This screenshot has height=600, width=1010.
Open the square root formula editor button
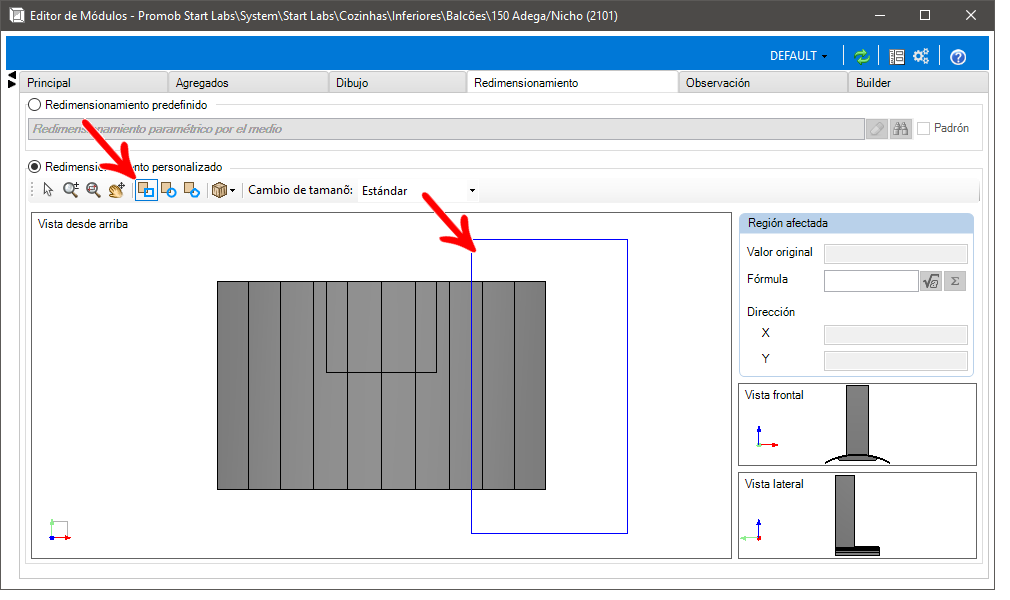tap(931, 281)
